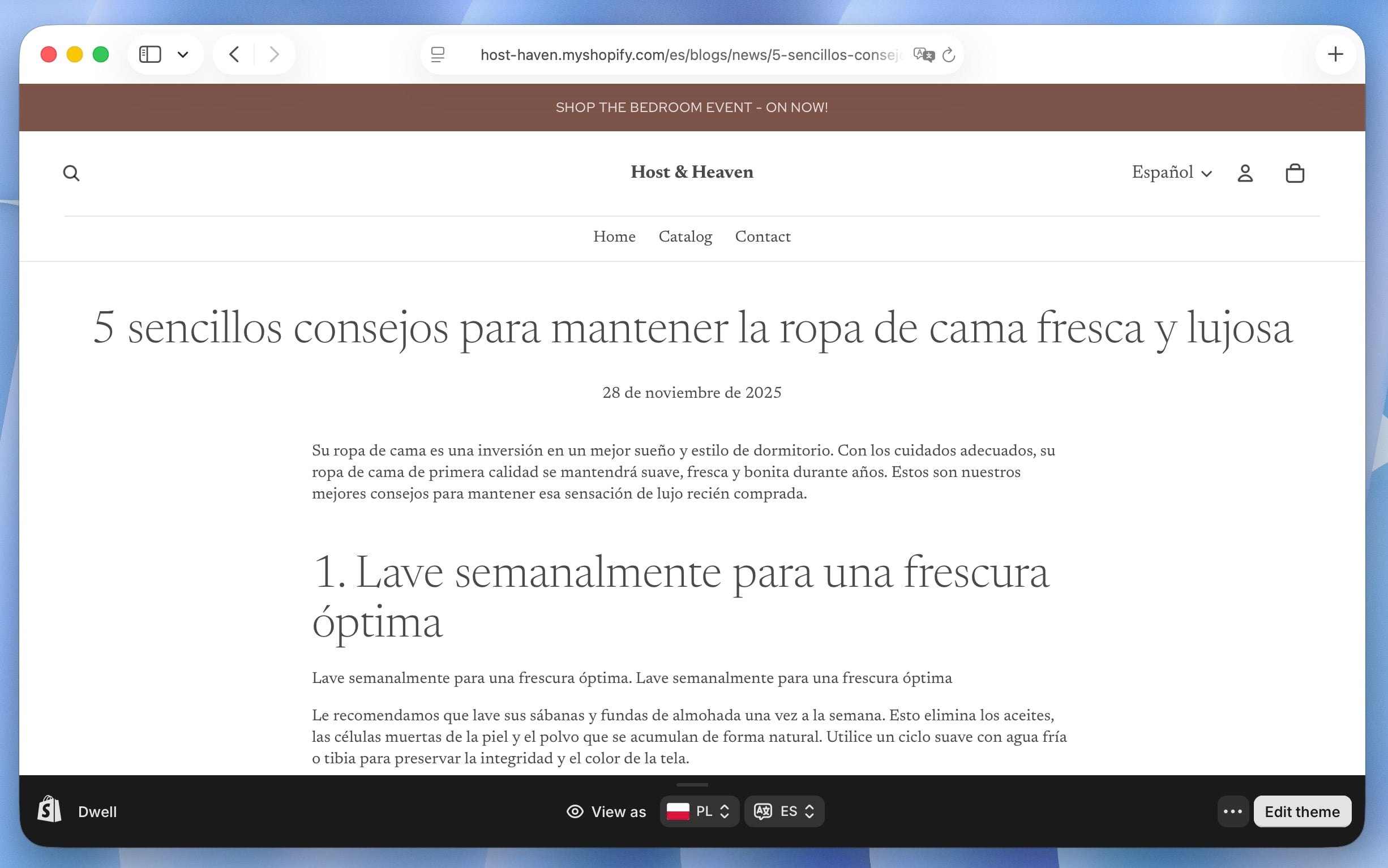Open the PL country dropdown

(x=699, y=811)
